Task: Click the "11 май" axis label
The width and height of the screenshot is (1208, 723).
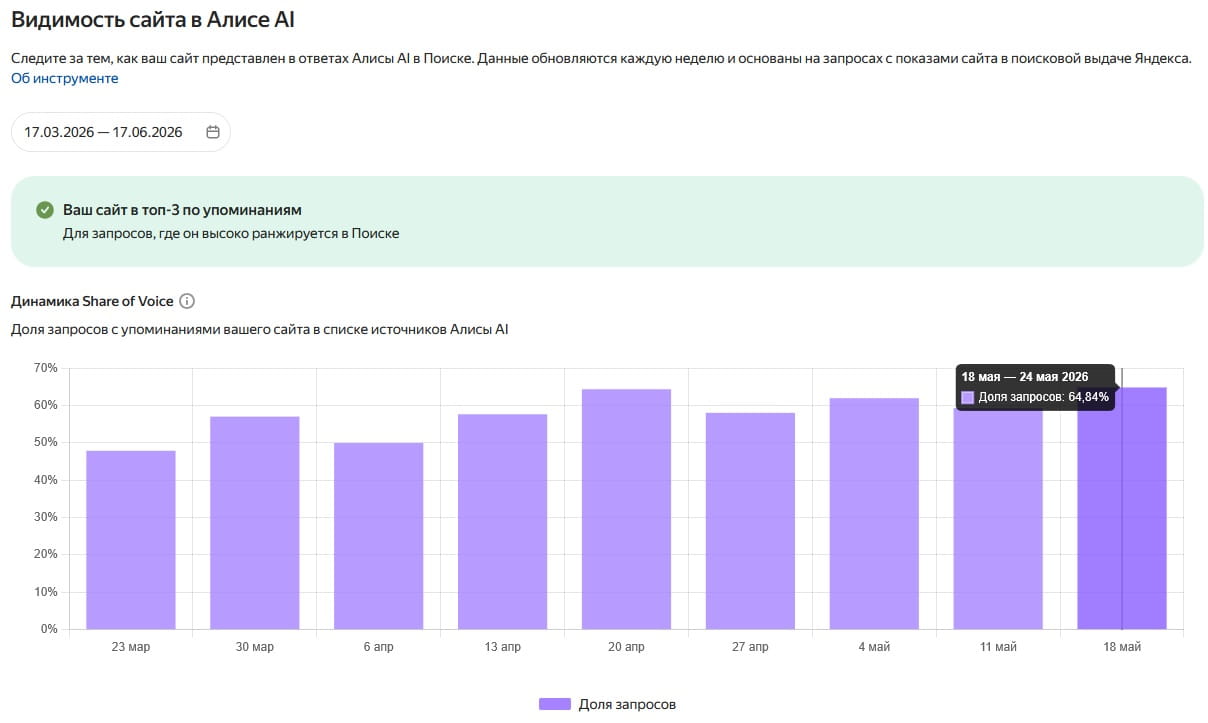Action: pyautogui.click(x=998, y=647)
